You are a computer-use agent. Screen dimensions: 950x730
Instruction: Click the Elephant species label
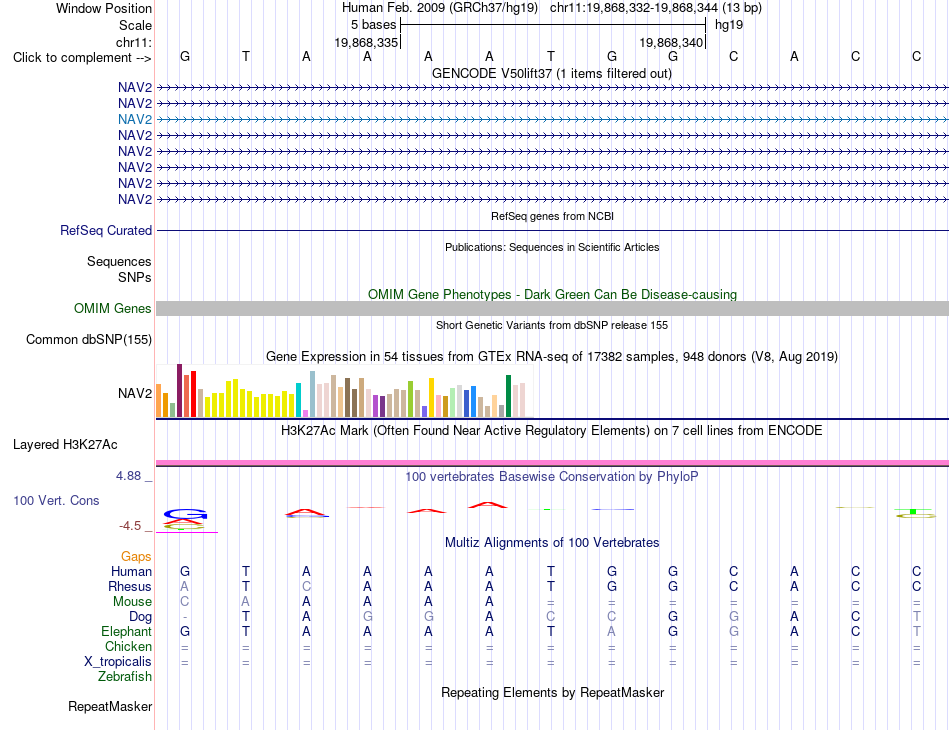[x=126, y=631]
